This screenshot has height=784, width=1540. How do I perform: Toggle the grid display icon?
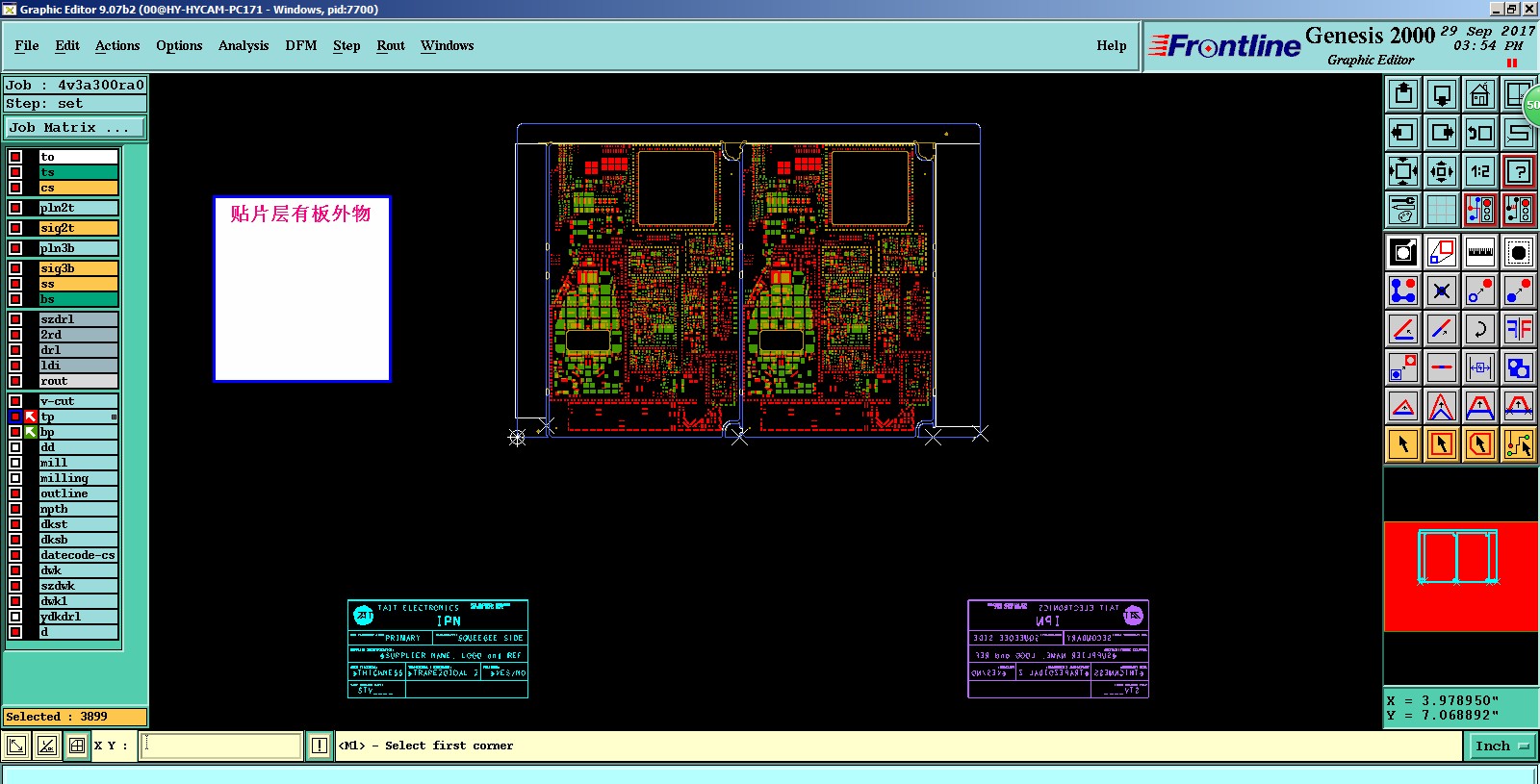coord(1441,209)
